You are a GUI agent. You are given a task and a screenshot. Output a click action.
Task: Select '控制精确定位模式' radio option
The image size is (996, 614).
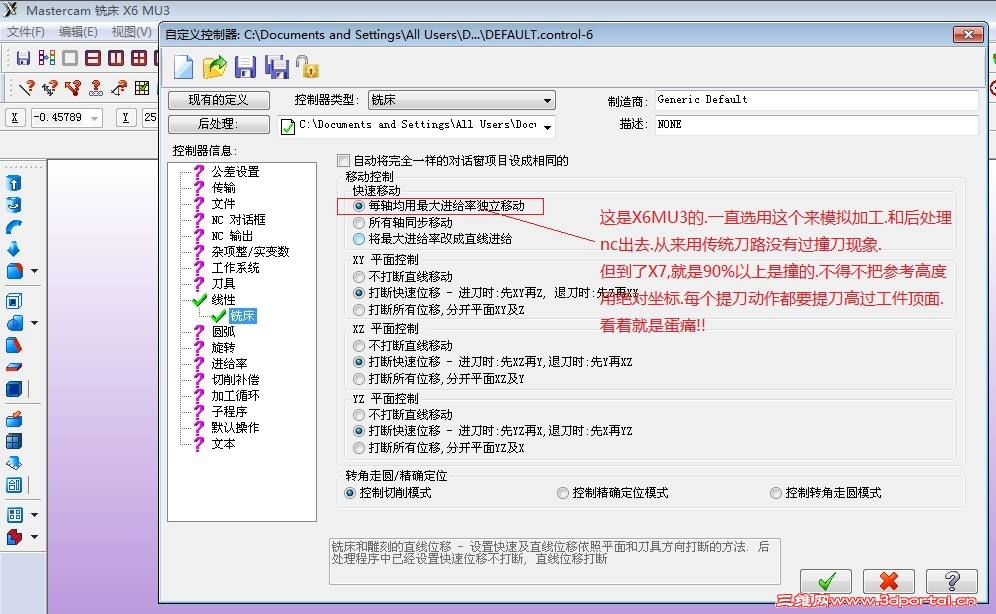click(563, 493)
